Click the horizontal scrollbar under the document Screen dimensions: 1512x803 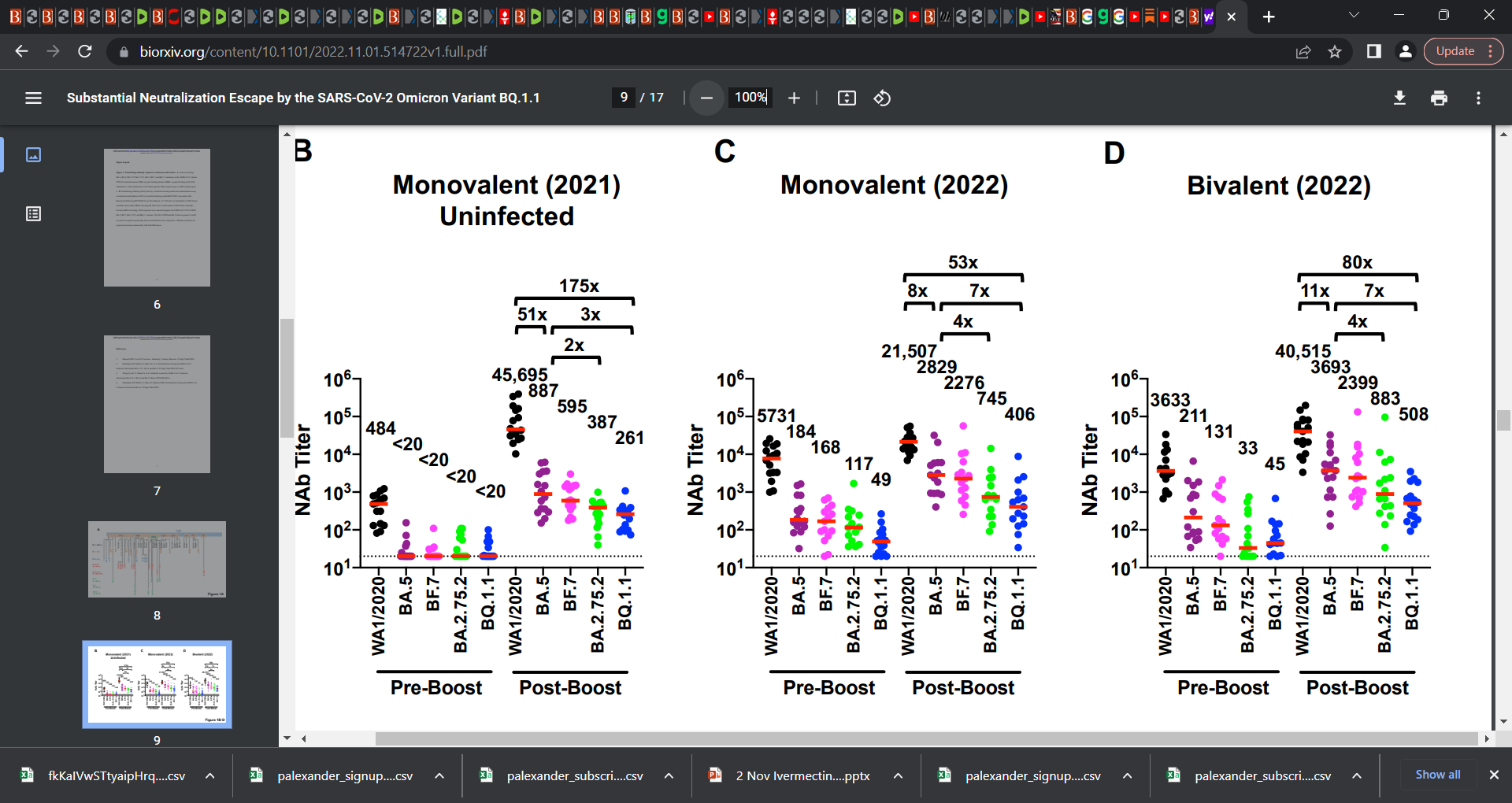coord(925,738)
